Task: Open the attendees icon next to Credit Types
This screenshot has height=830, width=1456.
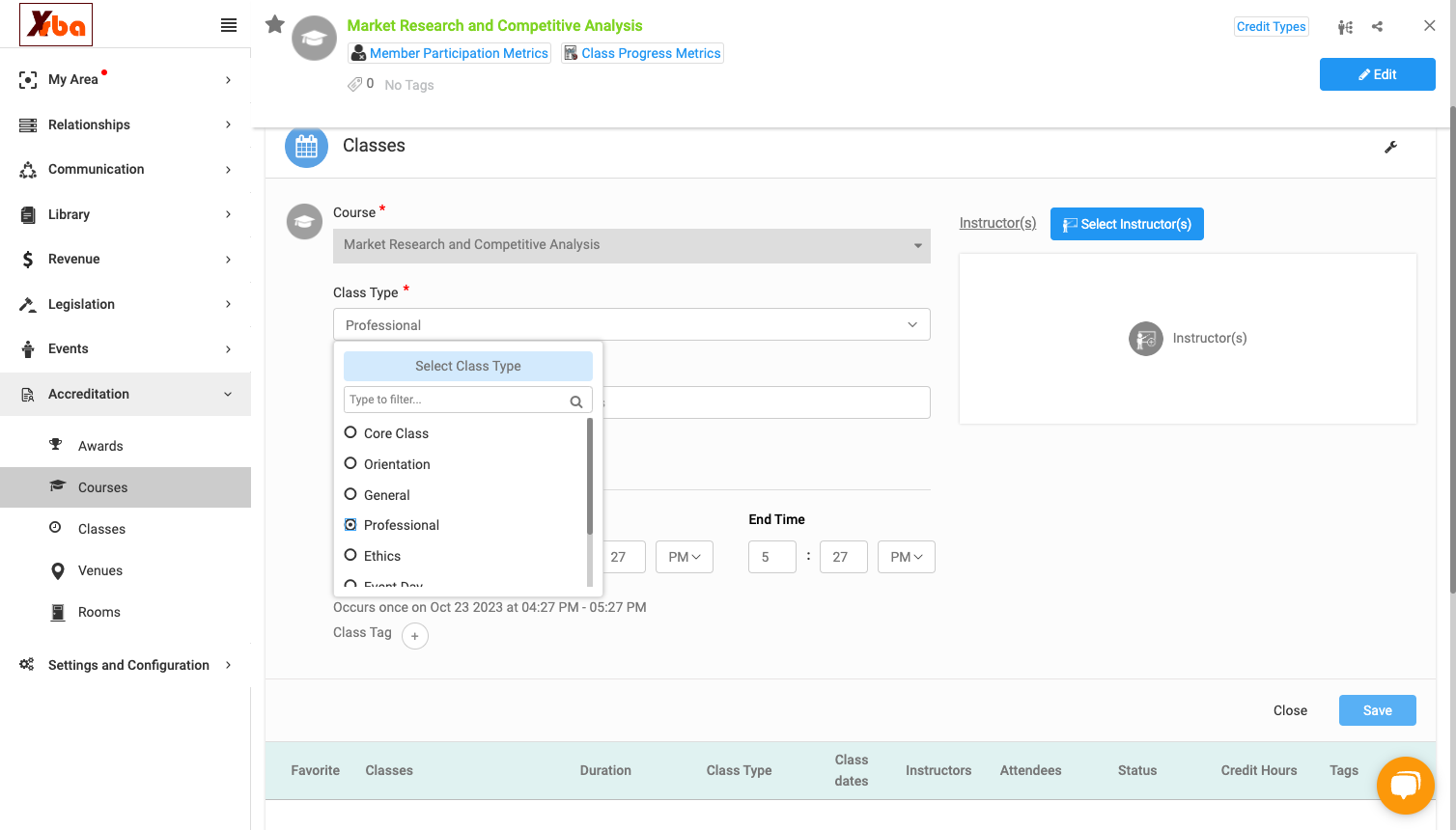Action: click(x=1345, y=27)
